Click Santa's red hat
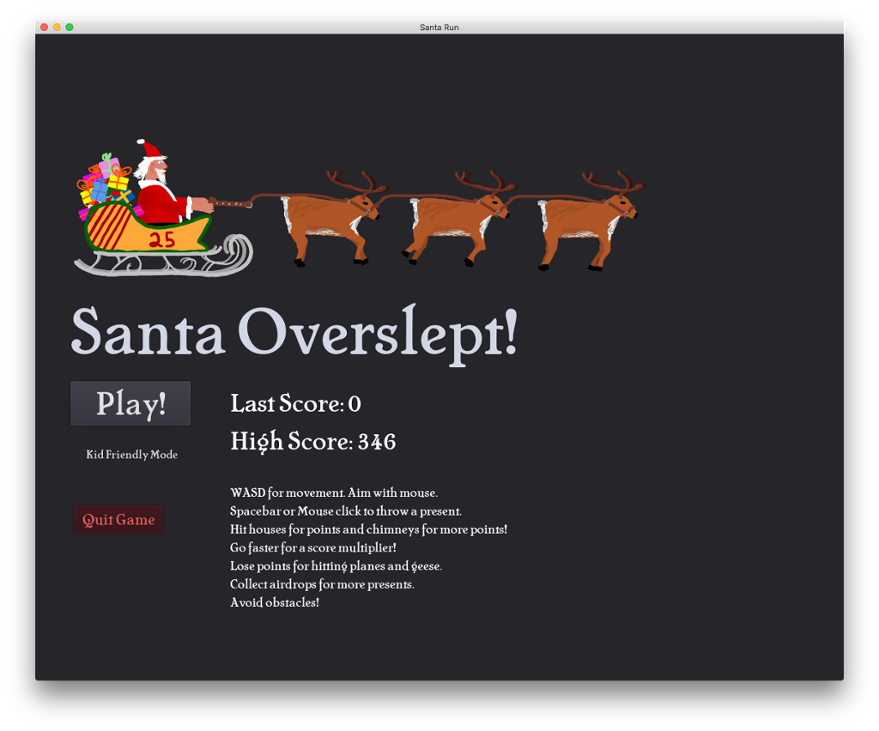This screenshot has height=731, width=879. [152, 150]
